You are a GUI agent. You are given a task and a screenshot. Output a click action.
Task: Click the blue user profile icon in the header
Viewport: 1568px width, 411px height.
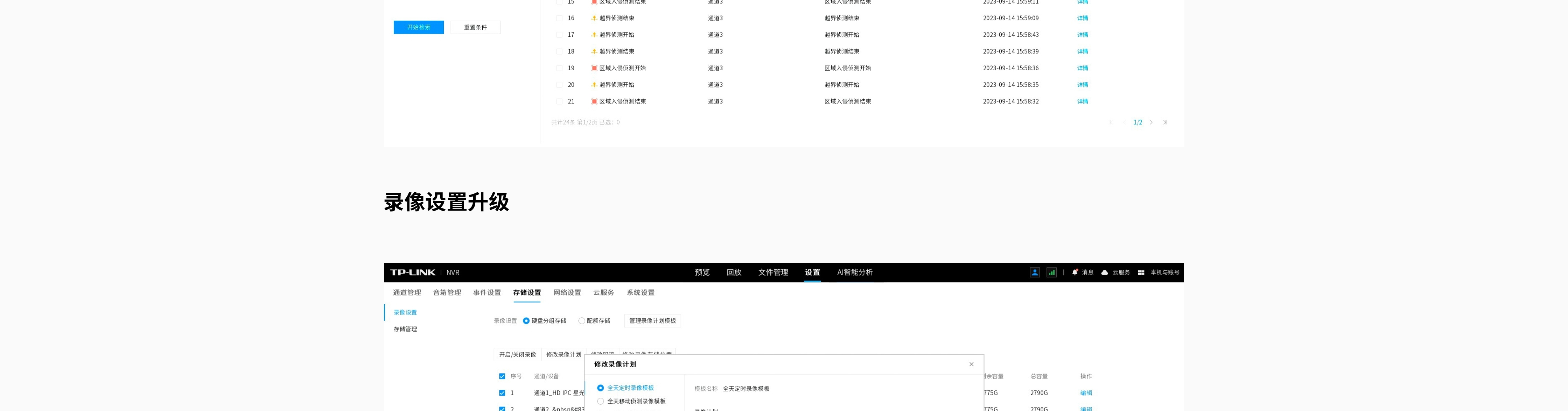(x=1035, y=272)
